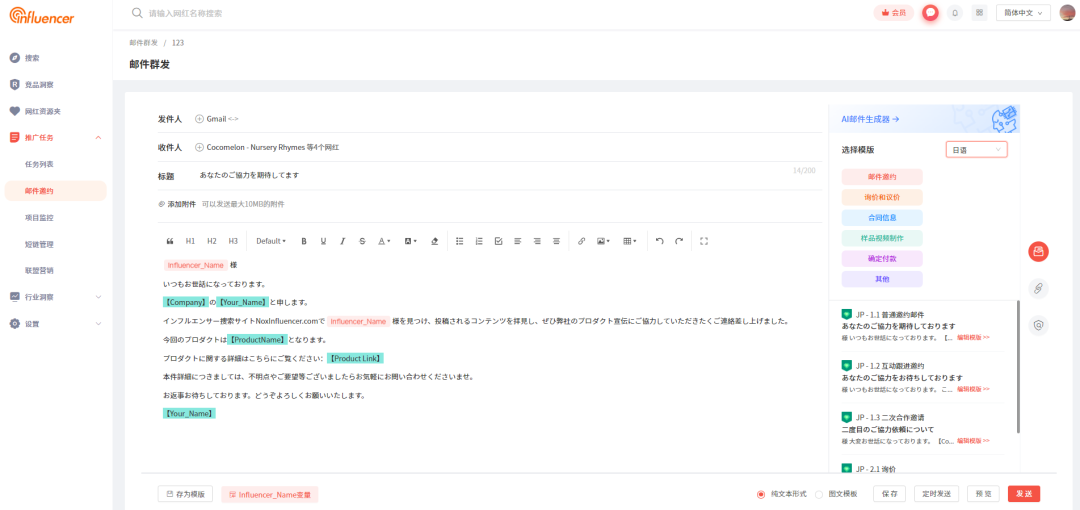
Task: Open 任务列表 submenu item
Action: pos(39,165)
